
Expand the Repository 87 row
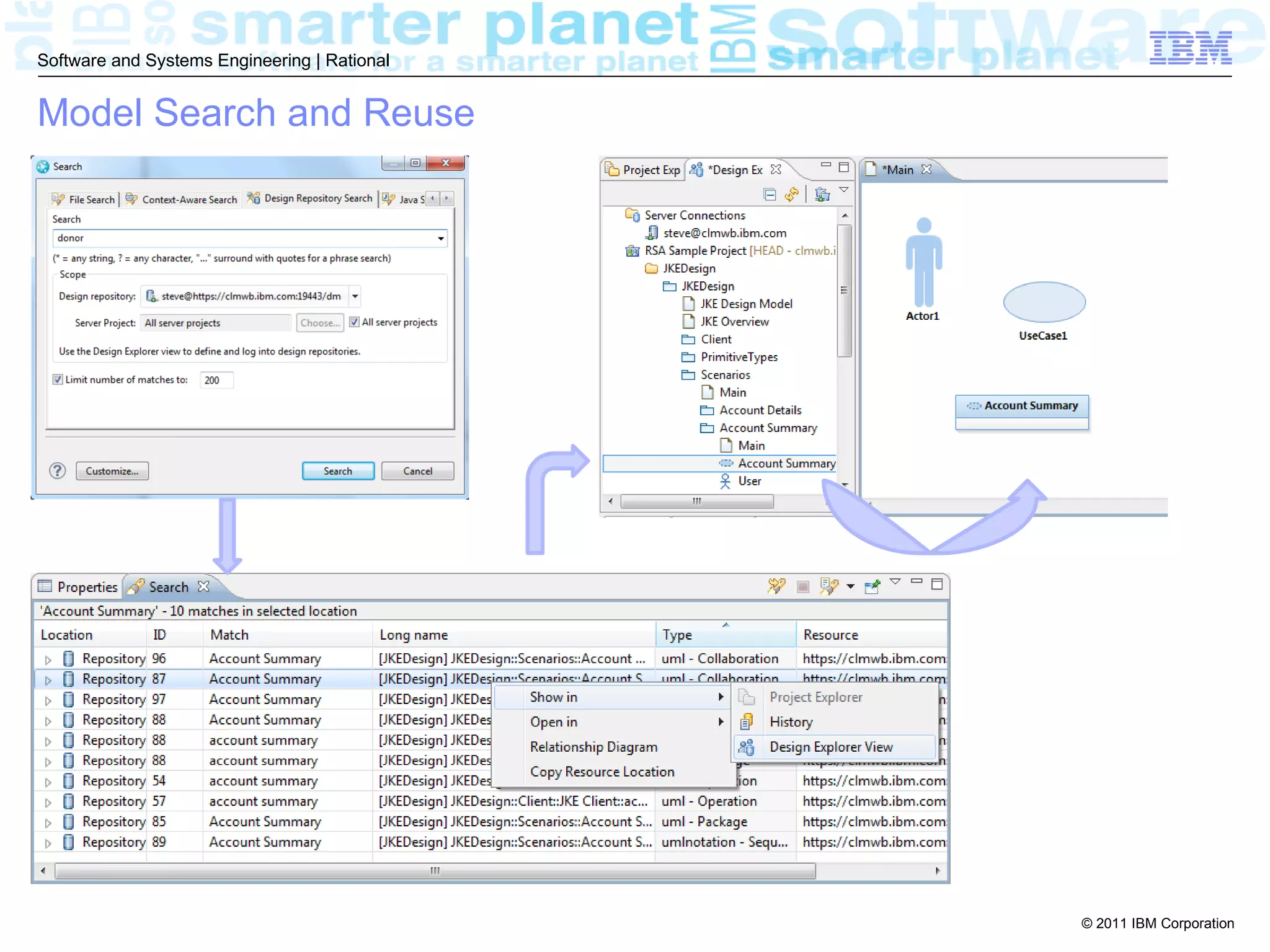coord(48,681)
